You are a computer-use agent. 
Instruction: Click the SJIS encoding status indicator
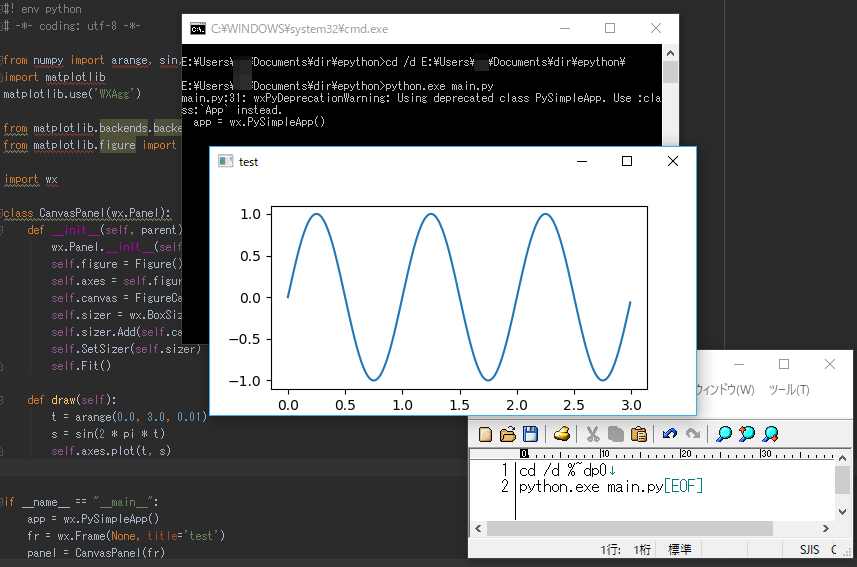click(808, 549)
